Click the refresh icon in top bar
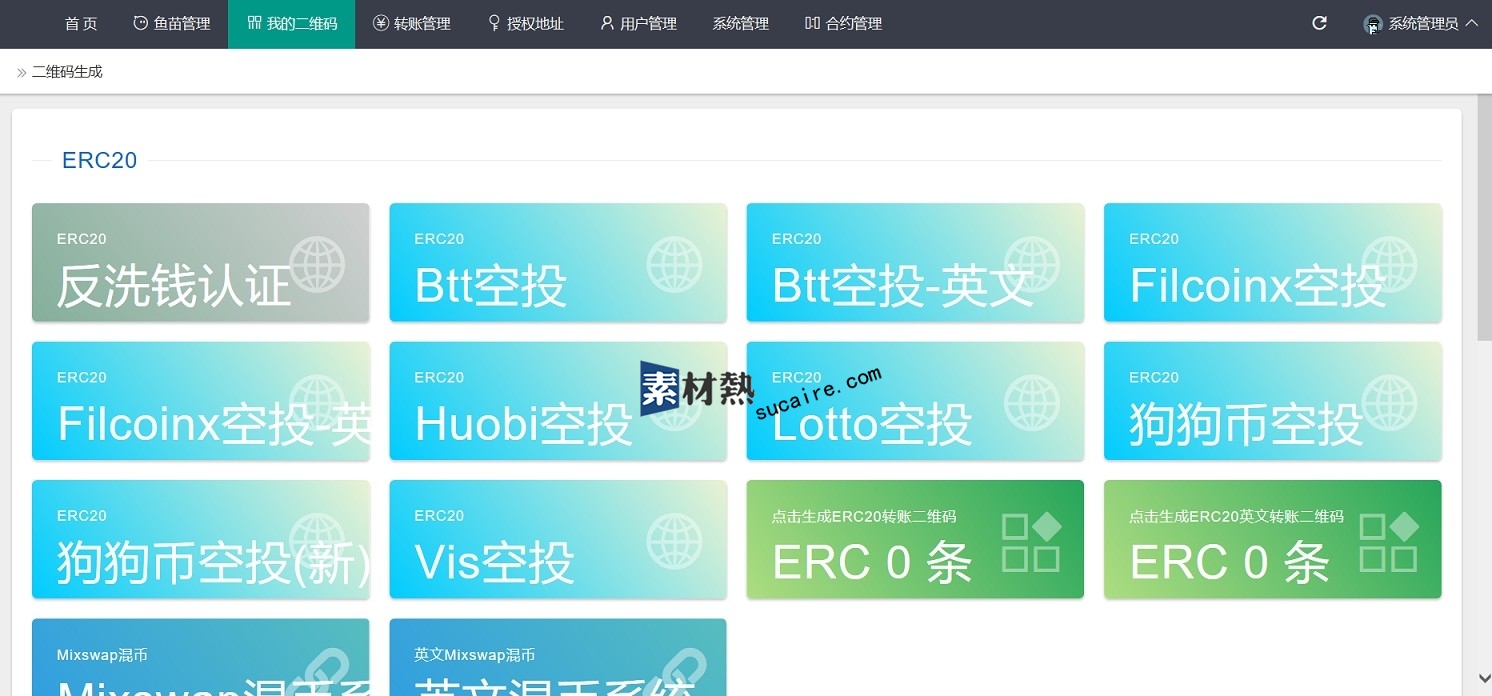This screenshot has height=696, width=1492. tap(1319, 23)
